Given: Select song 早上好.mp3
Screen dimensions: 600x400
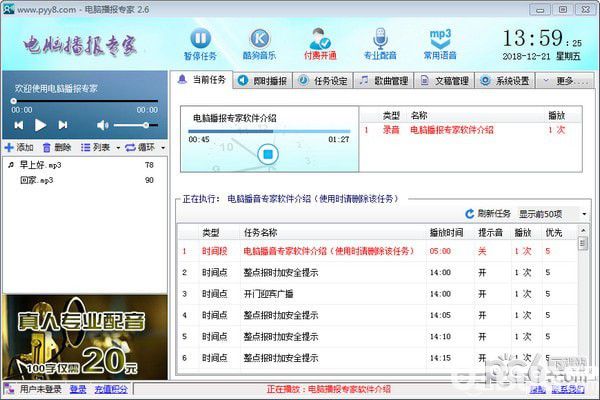Looking at the screenshot, I should click(85, 165).
